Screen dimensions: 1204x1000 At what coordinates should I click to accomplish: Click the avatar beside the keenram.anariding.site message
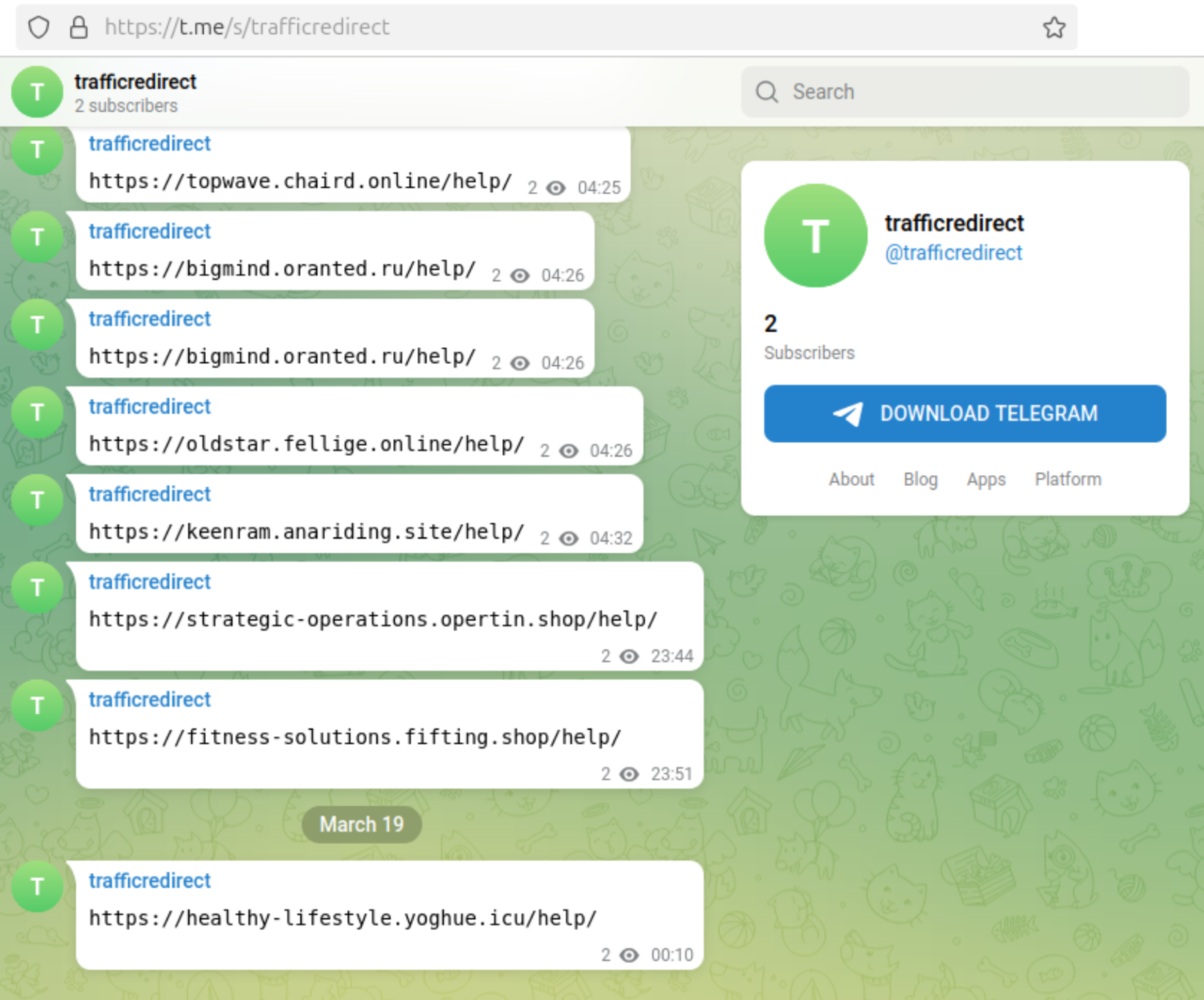point(37,500)
